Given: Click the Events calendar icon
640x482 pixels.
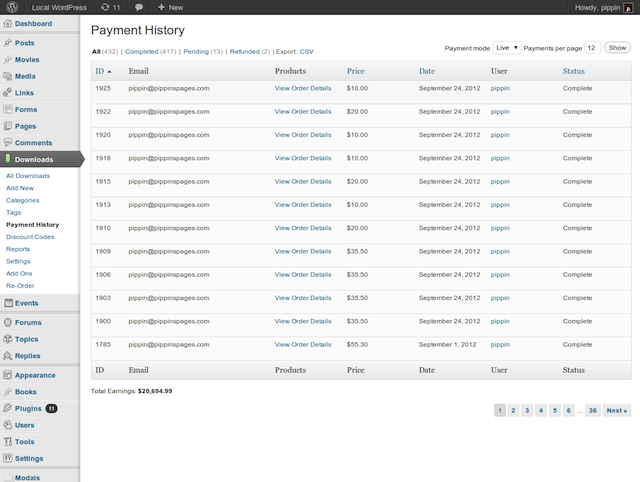Looking at the screenshot, I should click(x=8, y=302).
